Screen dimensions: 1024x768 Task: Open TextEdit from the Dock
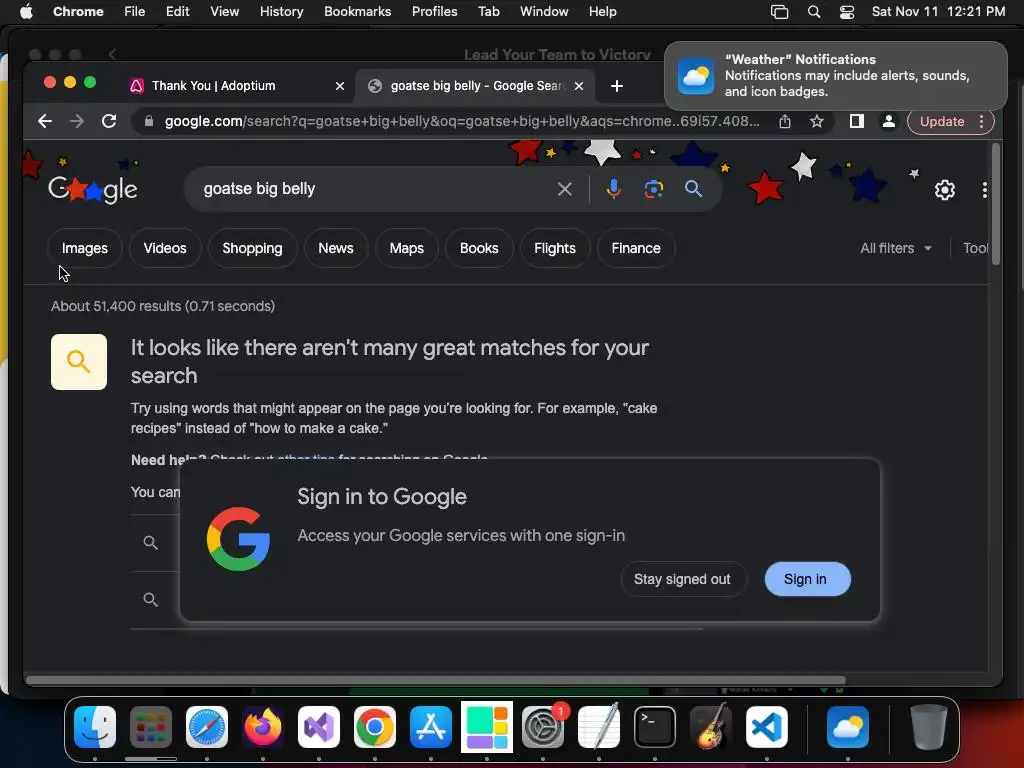599,726
